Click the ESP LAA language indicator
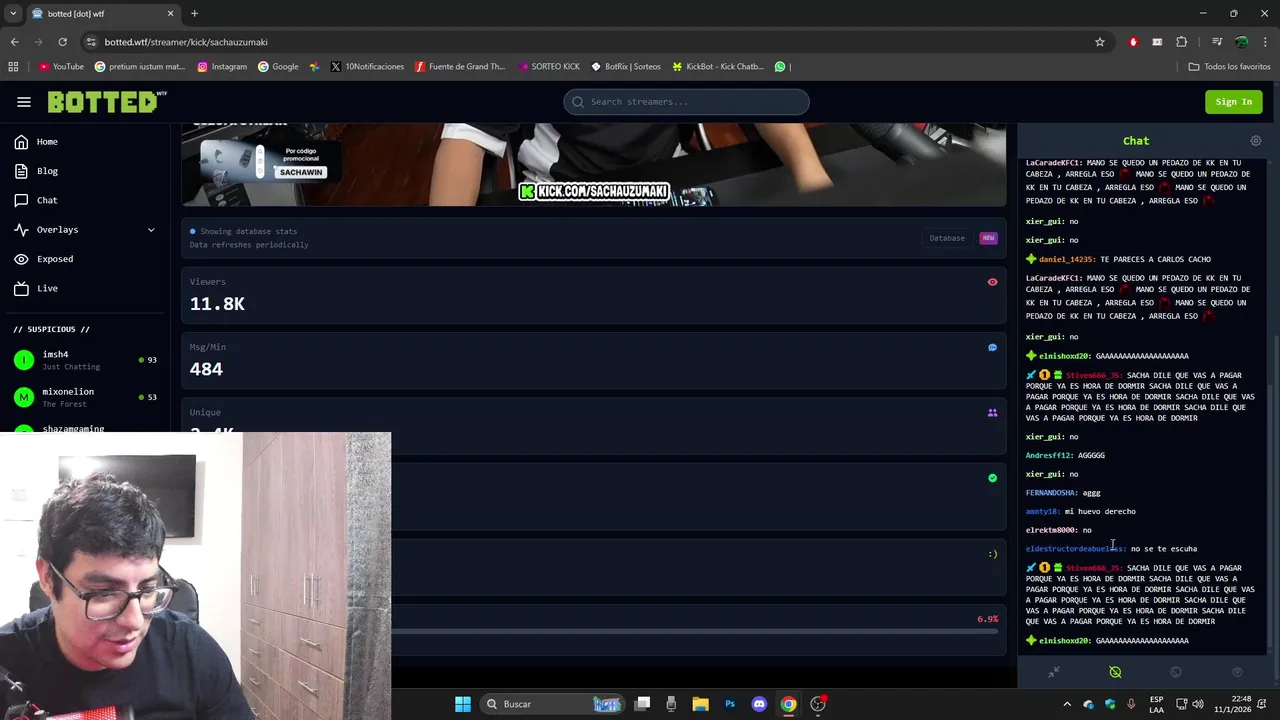This screenshot has width=1280, height=720. 1156,704
